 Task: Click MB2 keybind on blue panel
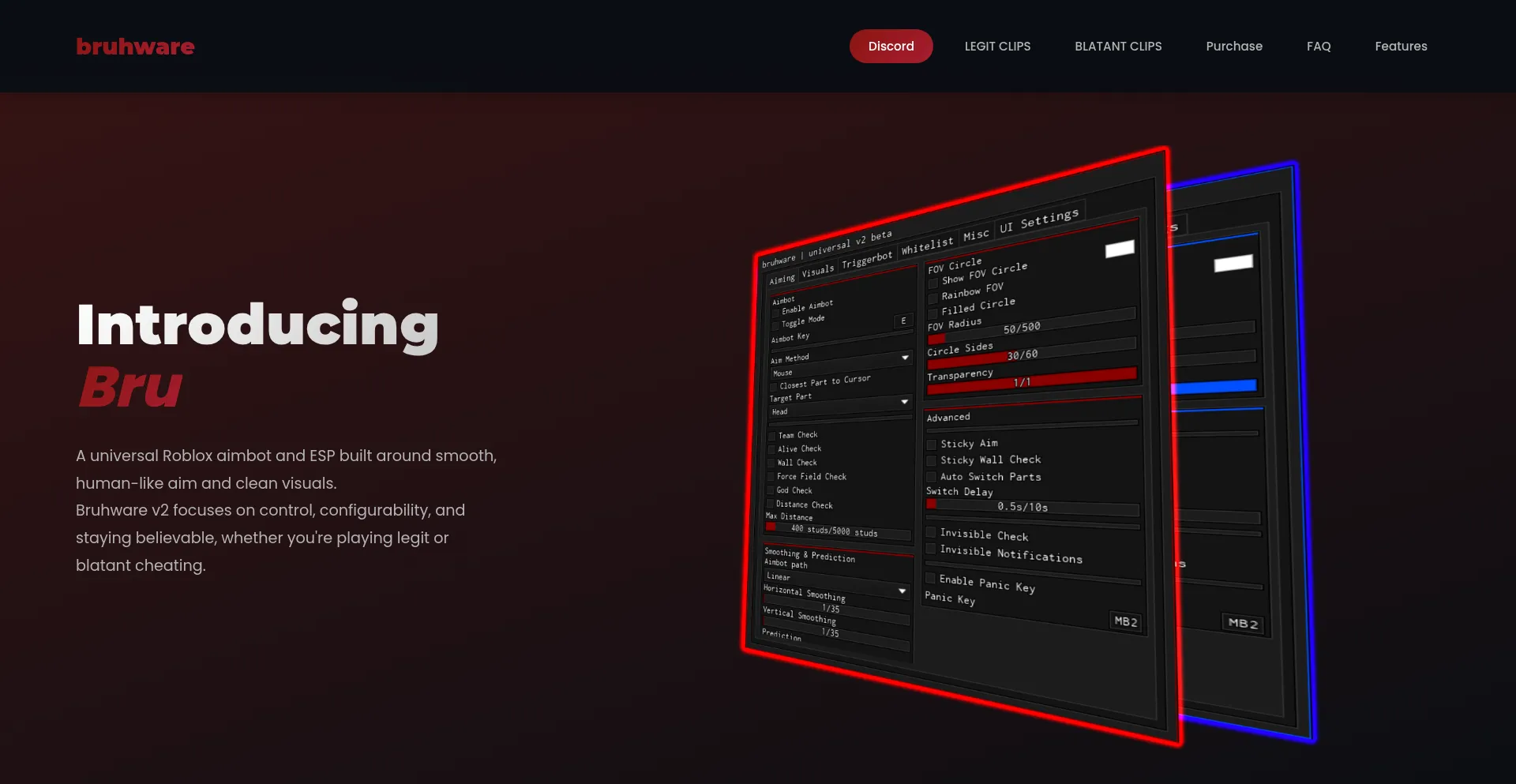(x=1243, y=623)
